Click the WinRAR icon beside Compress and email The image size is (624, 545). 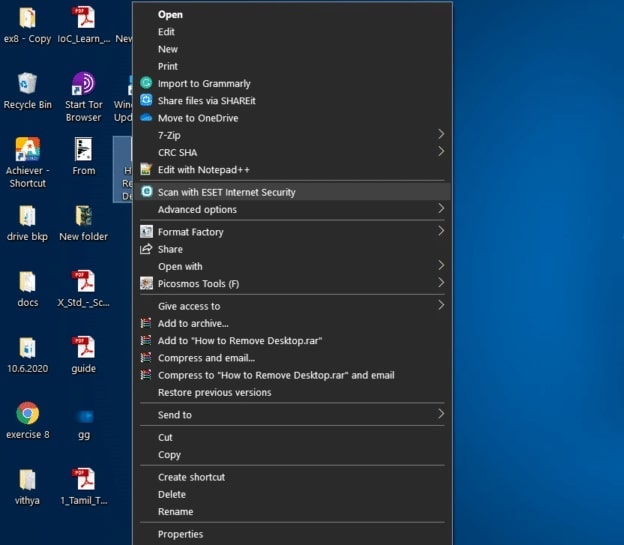point(146,357)
